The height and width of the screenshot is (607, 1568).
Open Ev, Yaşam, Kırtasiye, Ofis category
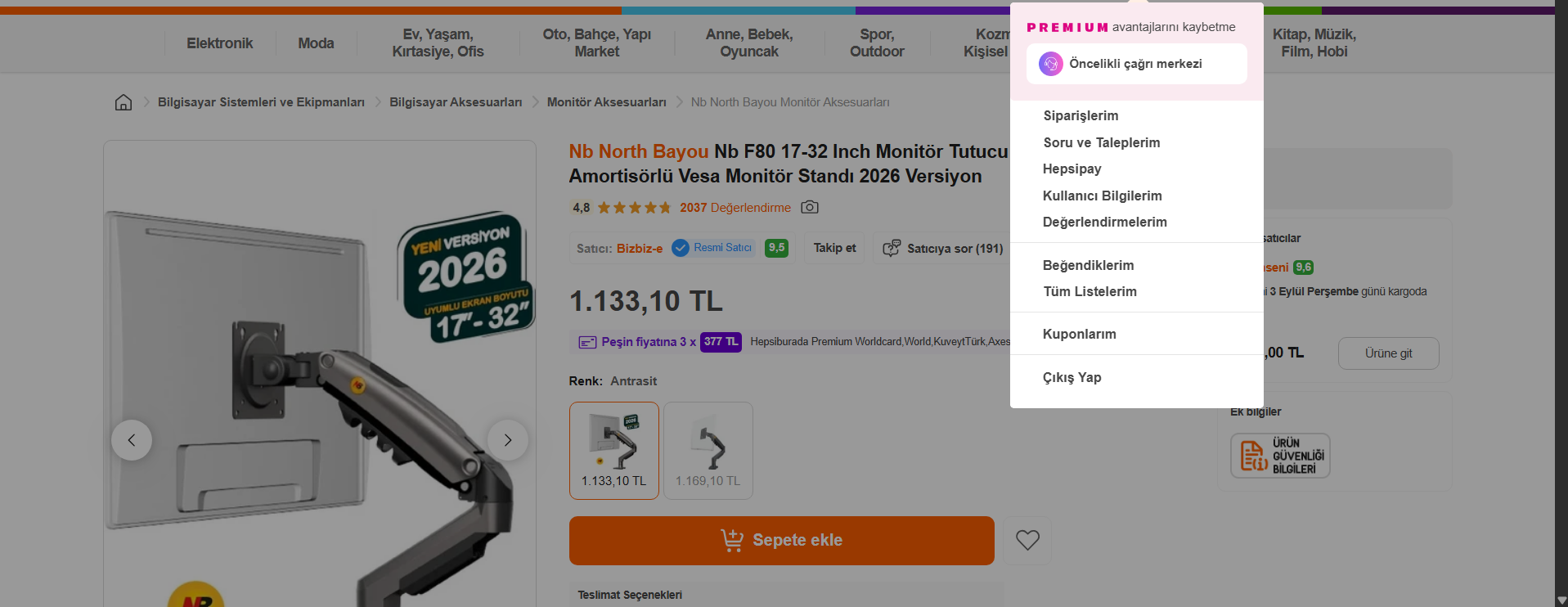click(438, 43)
